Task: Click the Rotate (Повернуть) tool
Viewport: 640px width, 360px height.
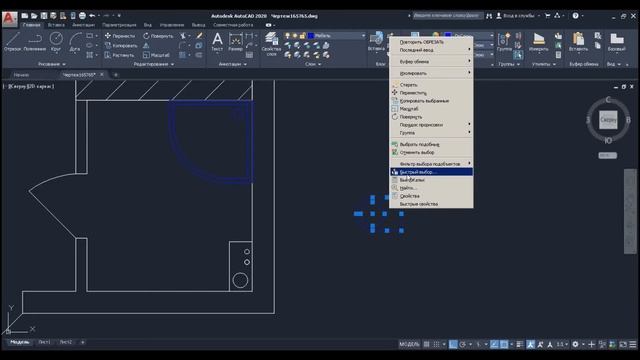Action: [x=158, y=36]
